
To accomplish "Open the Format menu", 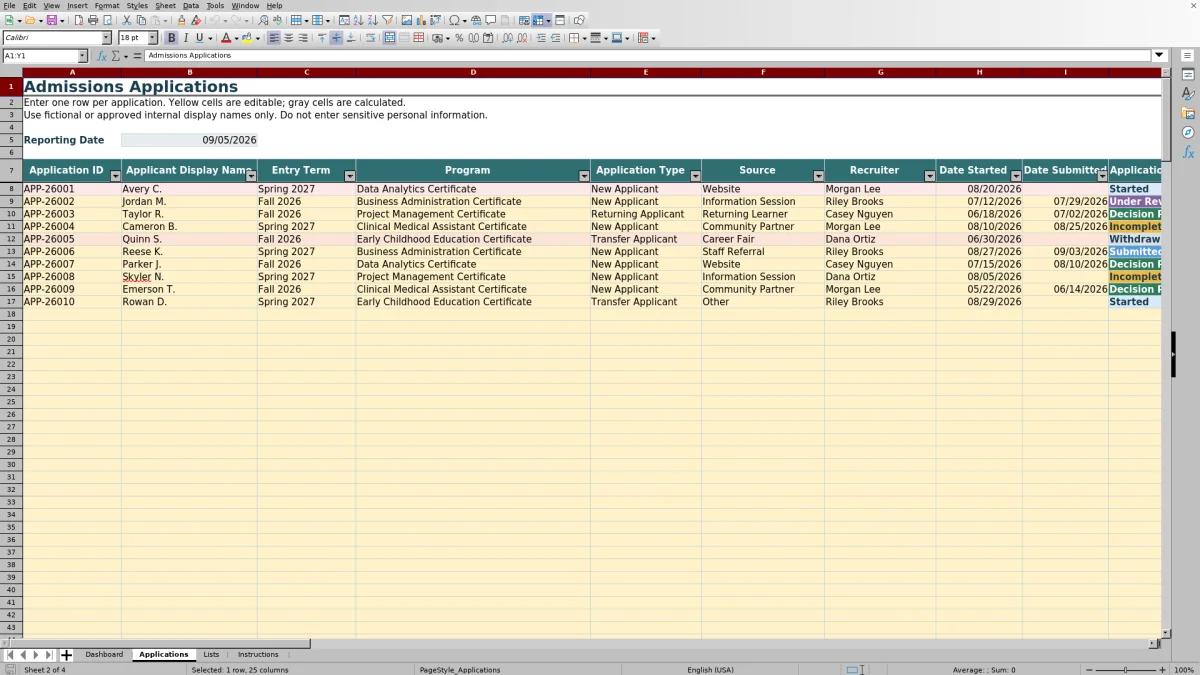I will [107, 5].
